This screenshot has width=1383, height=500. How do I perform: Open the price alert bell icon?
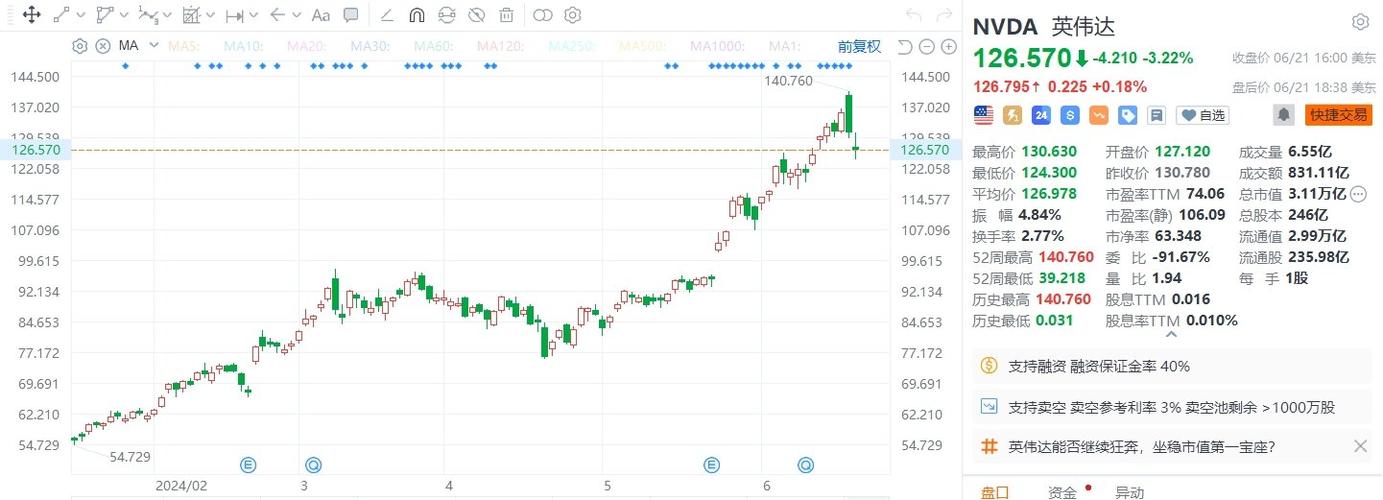(1283, 115)
